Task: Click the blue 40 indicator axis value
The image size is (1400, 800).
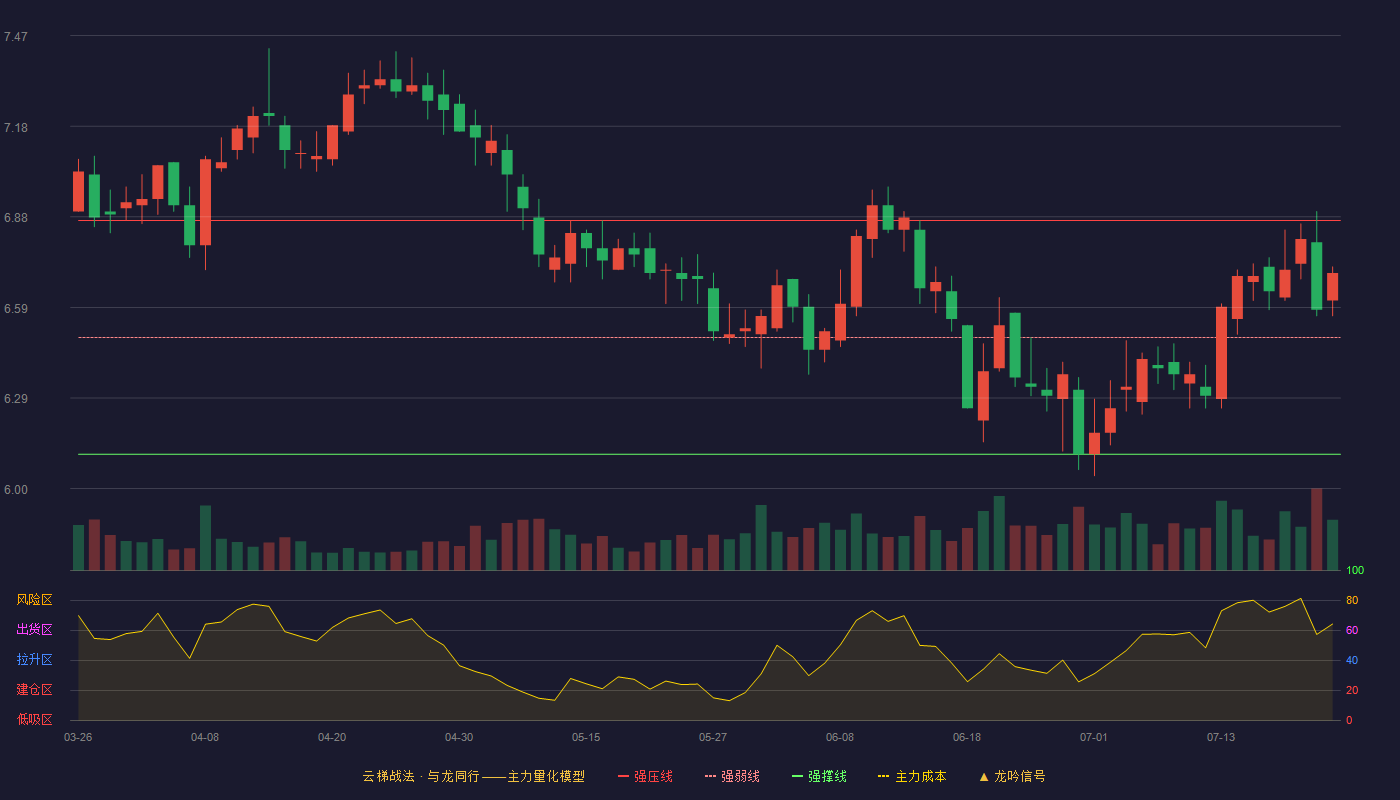Action: pyautogui.click(x=1352, y=660)
